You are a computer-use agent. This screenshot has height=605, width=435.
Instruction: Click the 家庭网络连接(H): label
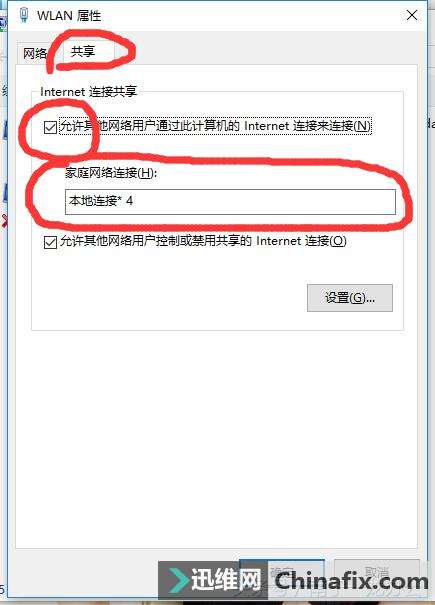click(x=111, y=173)
